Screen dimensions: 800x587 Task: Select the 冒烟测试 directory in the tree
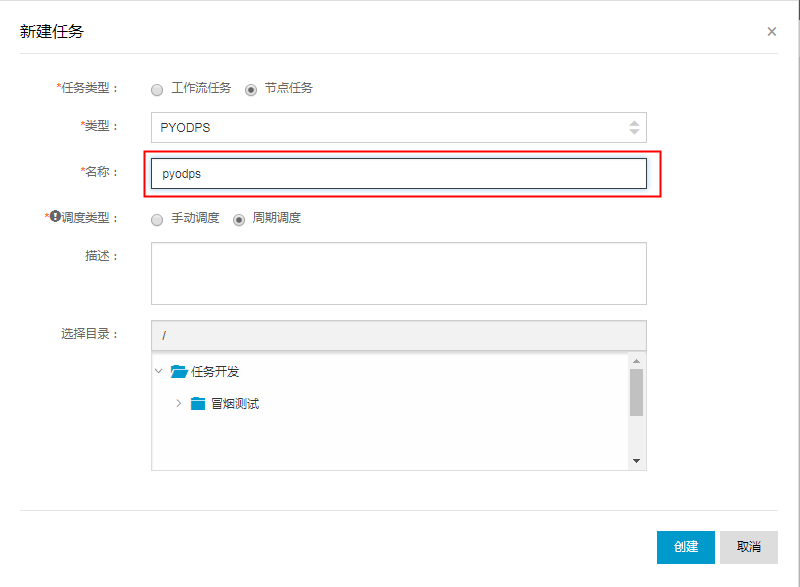[x=233, y=404]
